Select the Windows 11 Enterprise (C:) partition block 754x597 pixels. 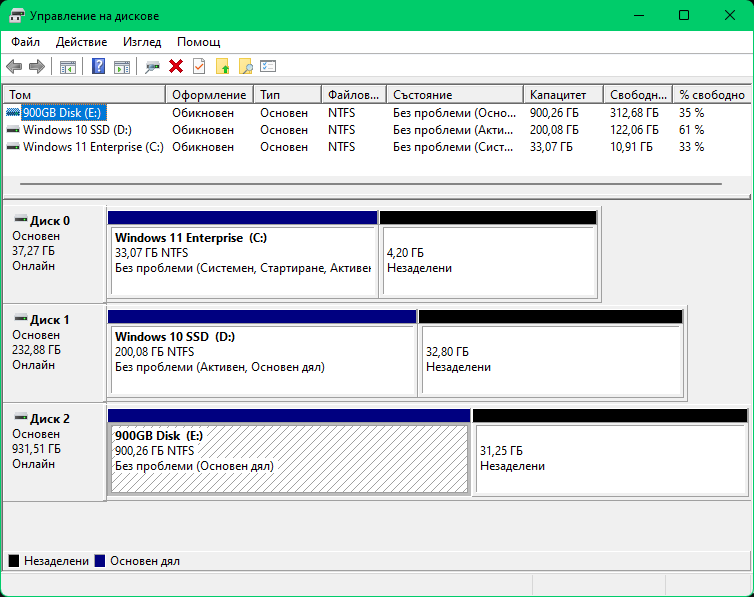click(x=243, y=254)
